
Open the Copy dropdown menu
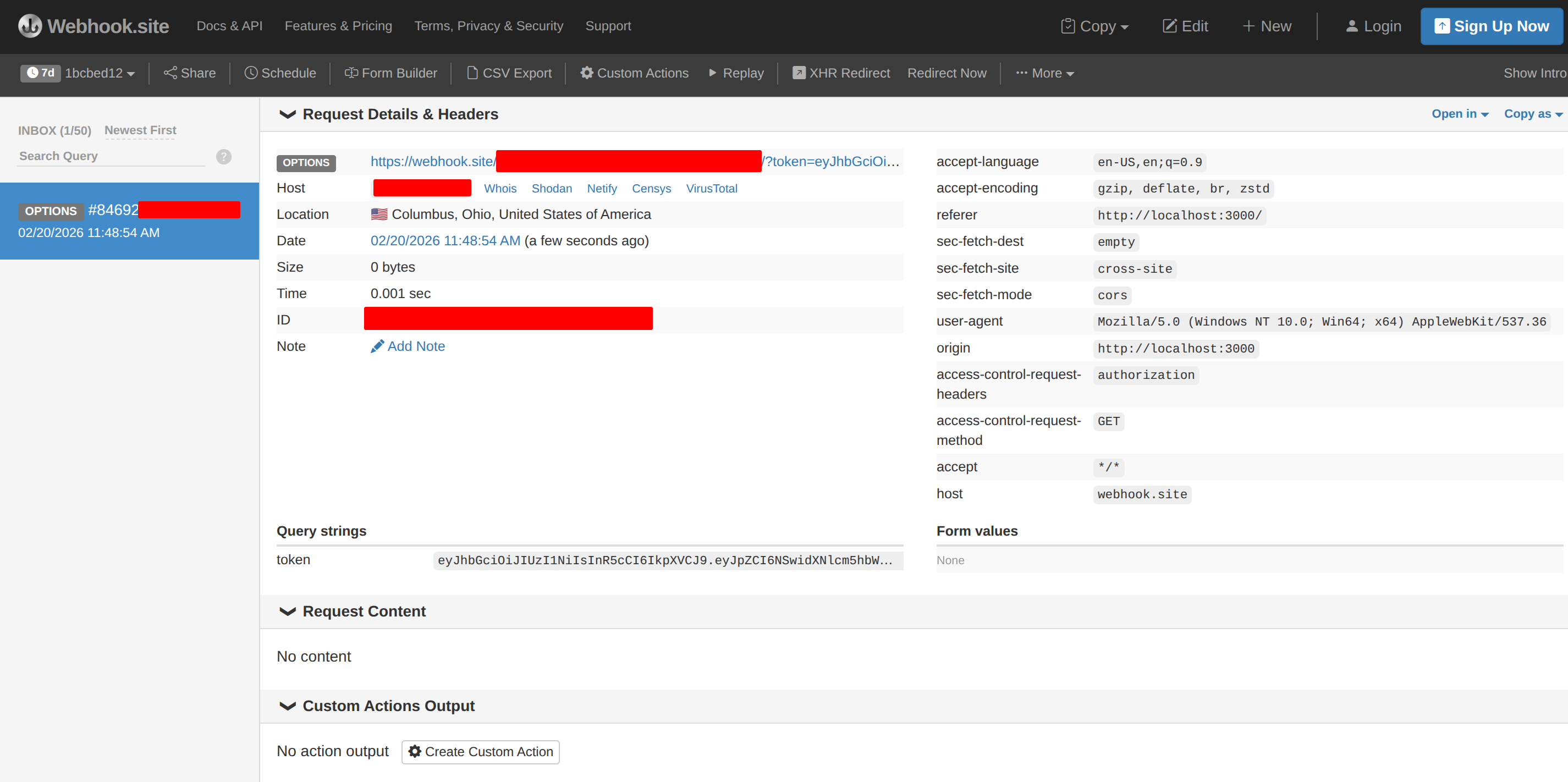[x=1095, y=26]
